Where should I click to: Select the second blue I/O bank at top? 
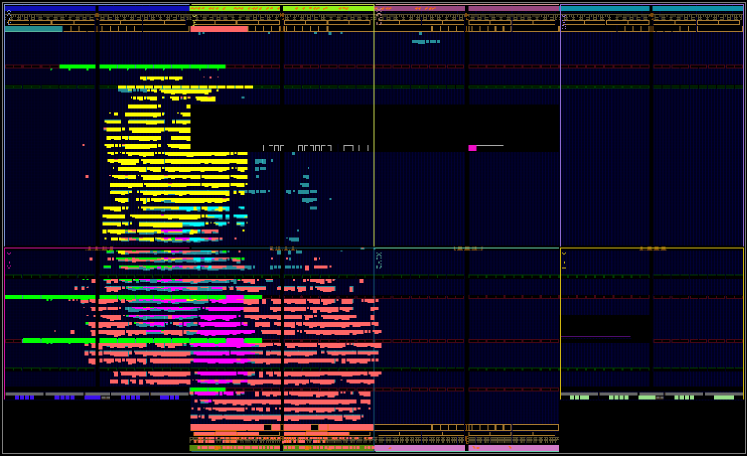coord(143,9)
